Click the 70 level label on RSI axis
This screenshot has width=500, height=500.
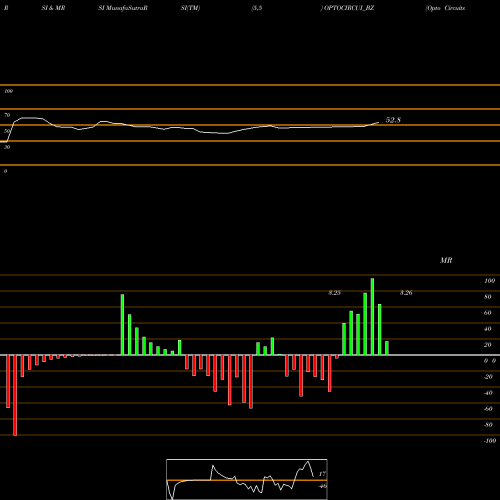7,115
